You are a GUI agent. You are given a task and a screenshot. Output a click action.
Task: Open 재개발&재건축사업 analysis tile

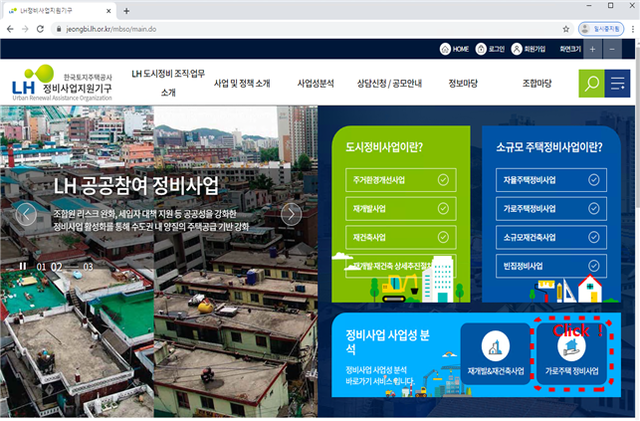pos(496,353)
